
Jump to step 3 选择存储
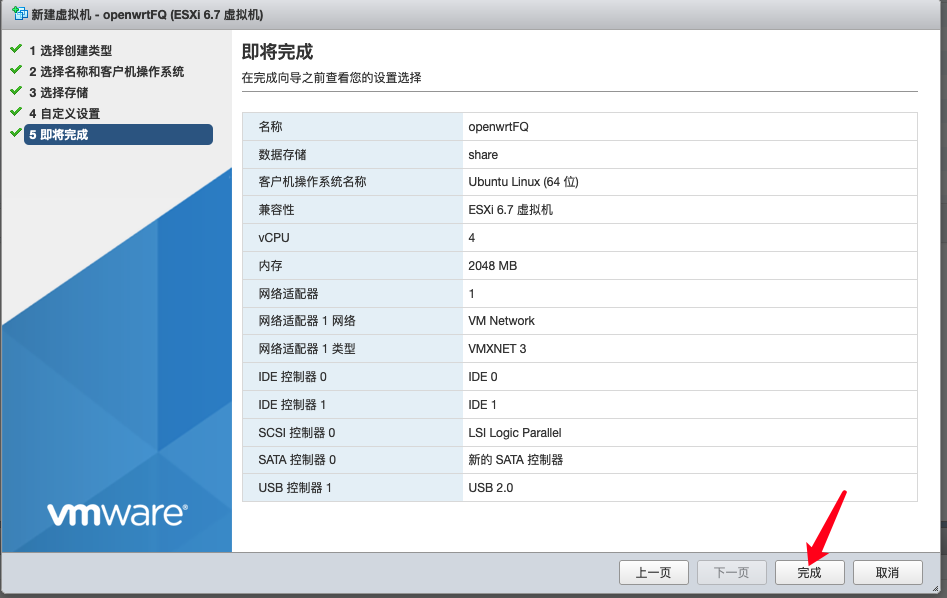[59, 92]
